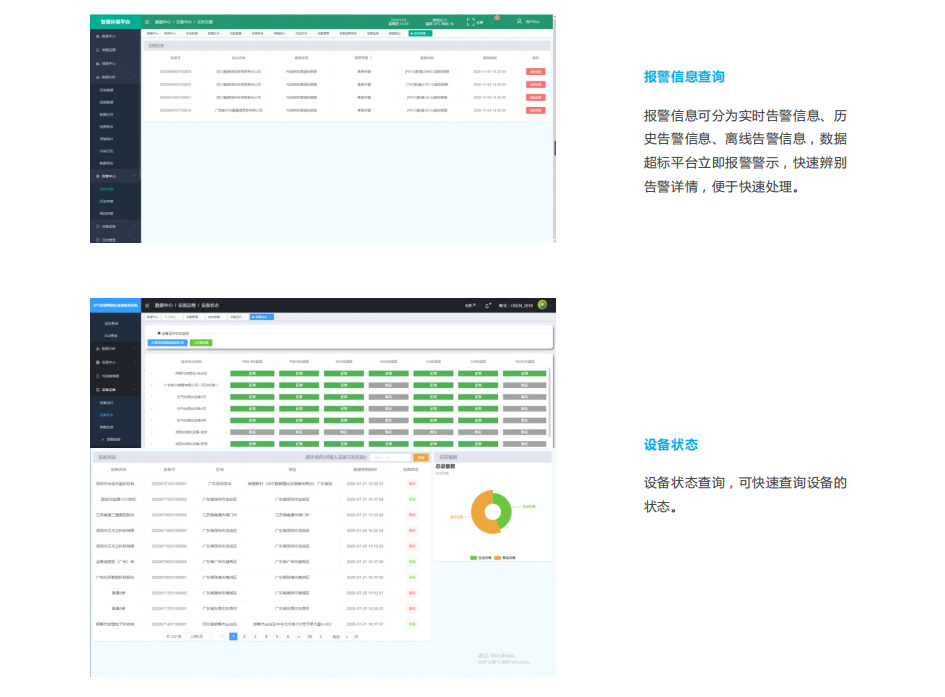Click the previous page arrow in the pagination

pyautogui.click(x=222, y=636)
